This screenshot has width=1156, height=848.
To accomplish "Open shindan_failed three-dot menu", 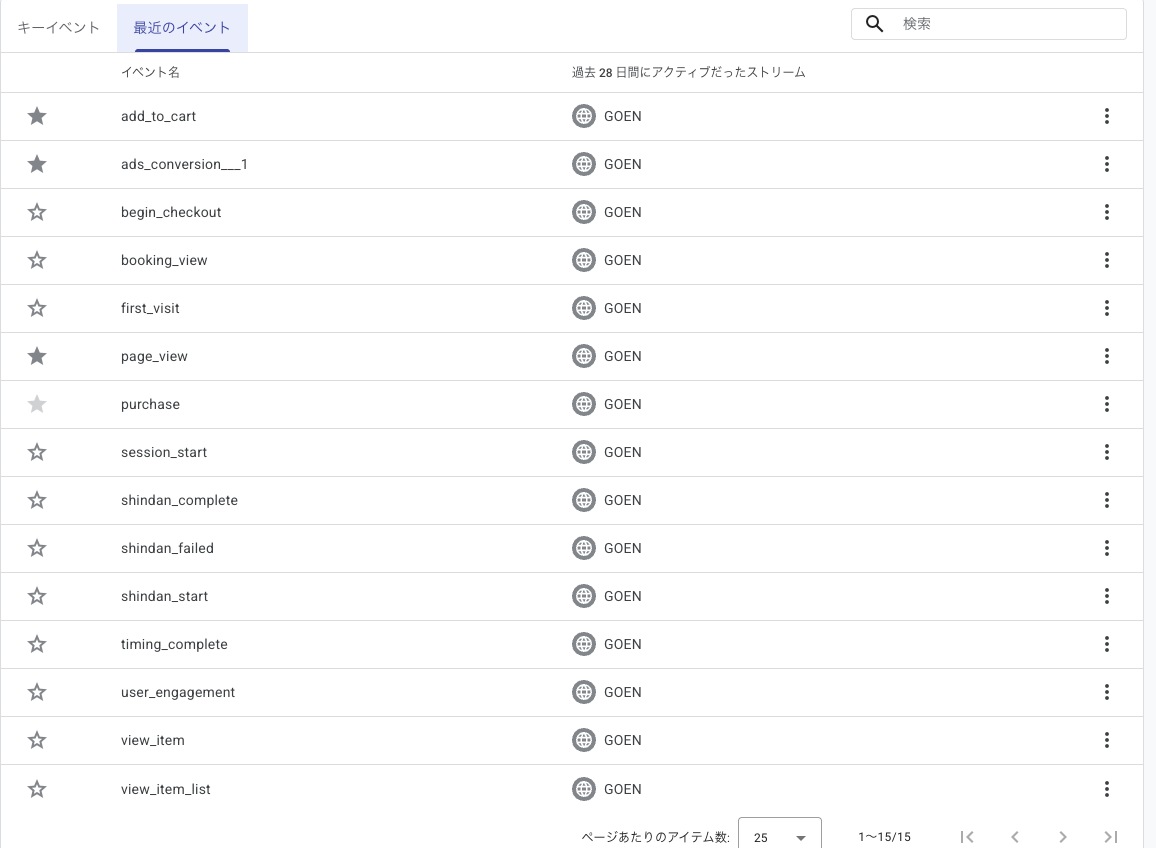I will [1107, 548].
